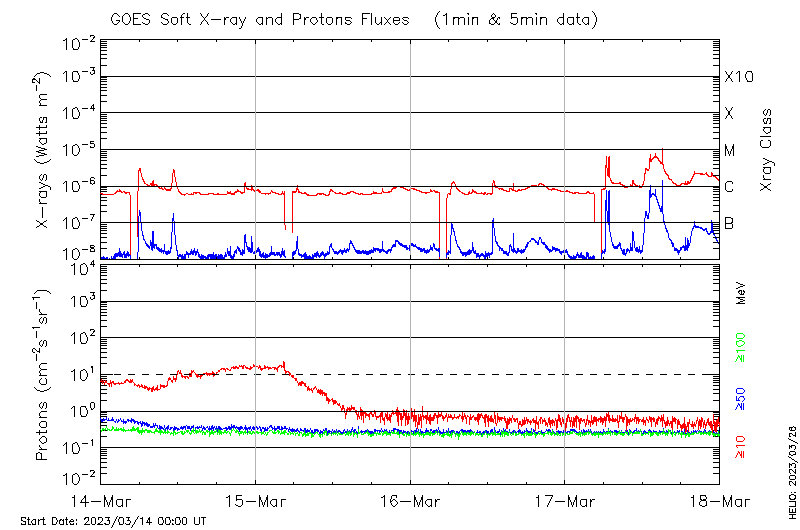Screen dimensions: 800x530
Task: Click the '(1min & 5min data)' subtitle text
Action: 516,20
